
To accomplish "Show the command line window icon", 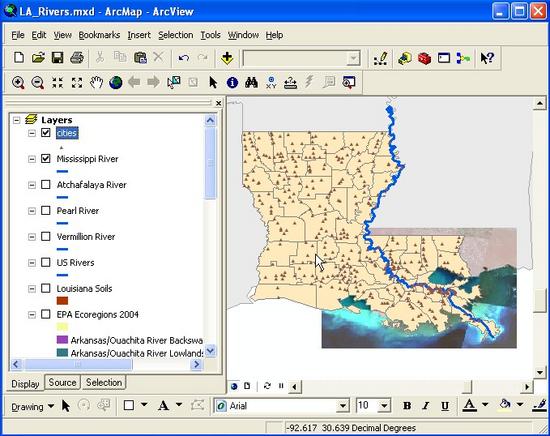I will (444, 58).
